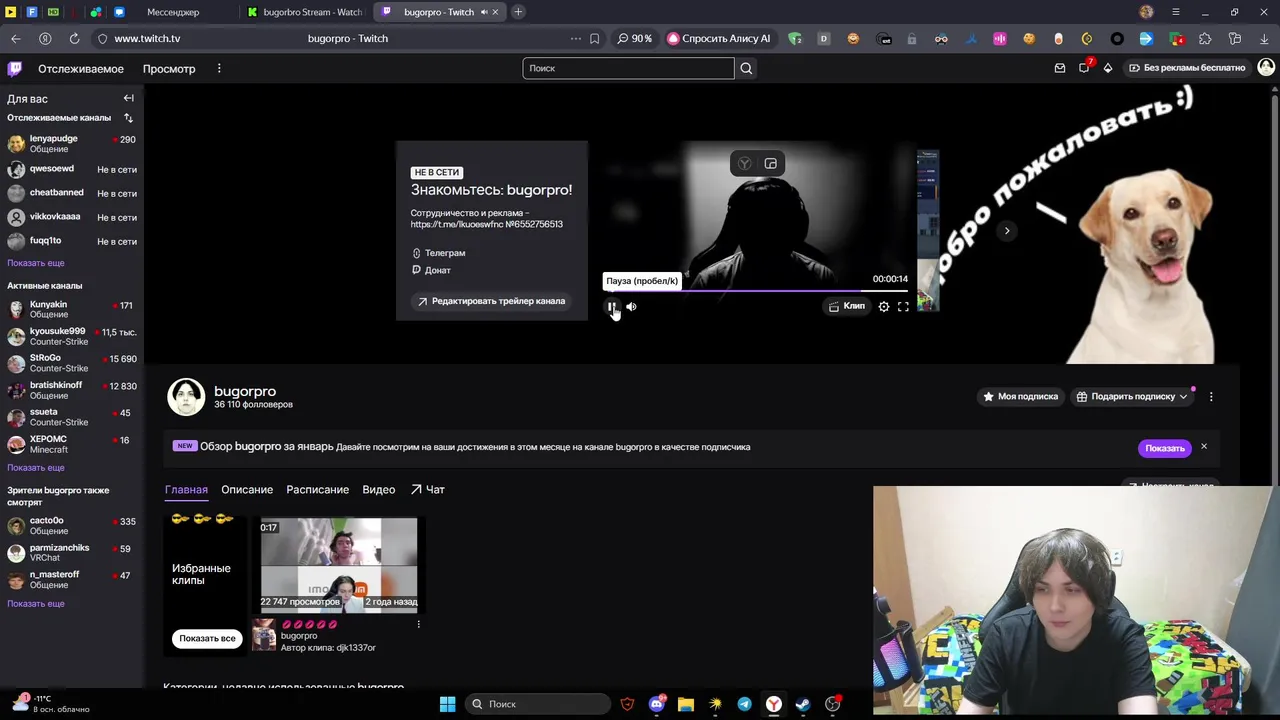Viewport: 1280px width, 720px height.
Task: Open StRoGo channel in sidebar
Action: (x=72, y=363)
